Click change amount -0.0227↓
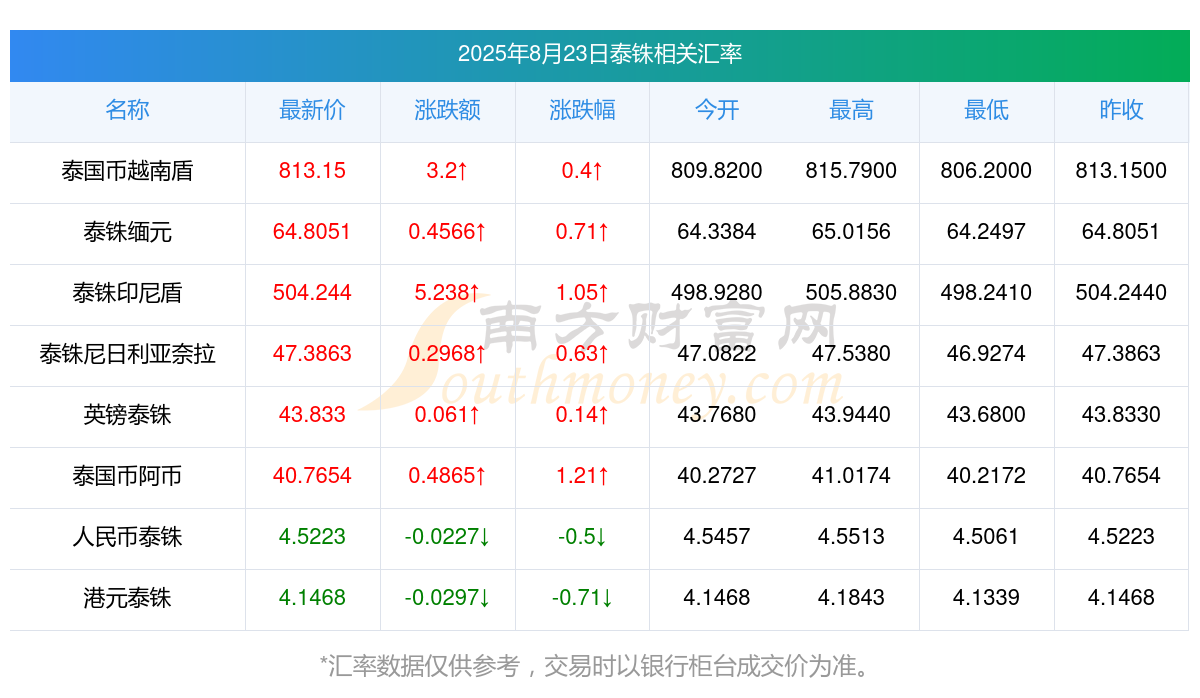This screenshot has height=698, width=1200. (x=447, y=537)
